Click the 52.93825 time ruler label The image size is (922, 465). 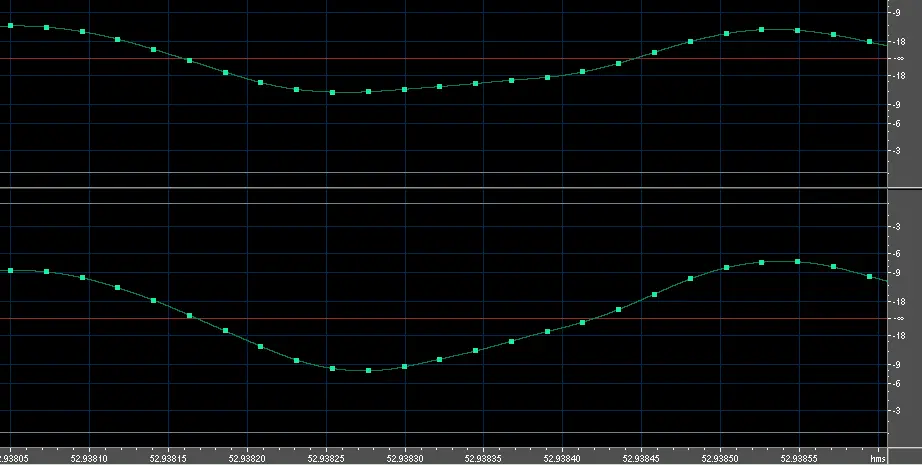pyautogui.click(x=326, y=458)
